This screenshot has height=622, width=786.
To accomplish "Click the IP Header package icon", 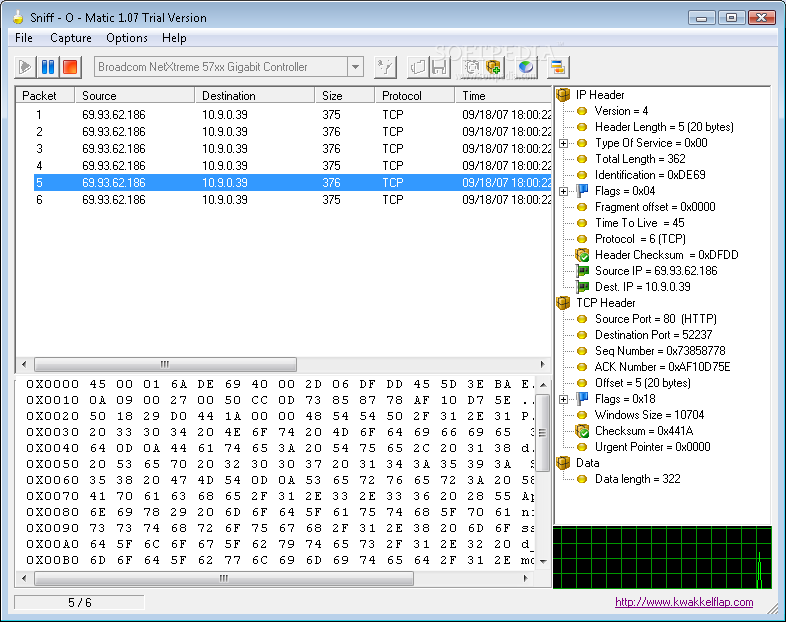I will tap(563, 95).
